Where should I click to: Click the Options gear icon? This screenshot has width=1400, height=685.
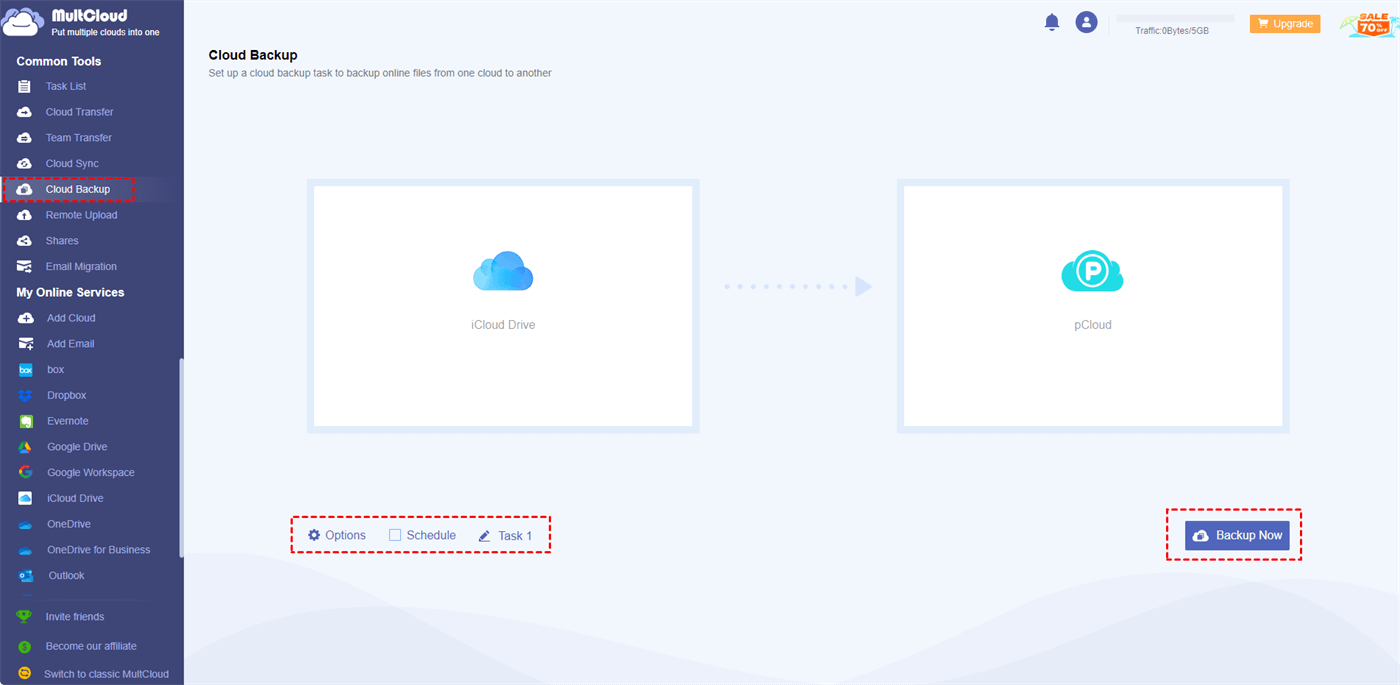point(314,535)
